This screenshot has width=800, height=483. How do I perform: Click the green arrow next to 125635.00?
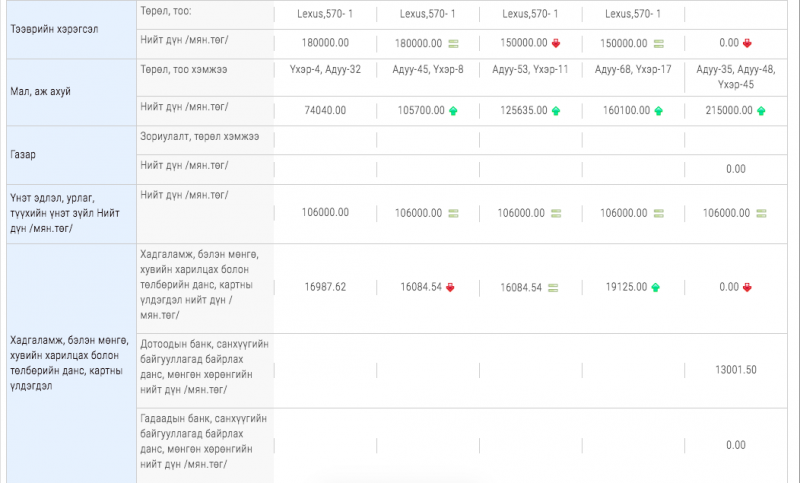pos(555,111)
